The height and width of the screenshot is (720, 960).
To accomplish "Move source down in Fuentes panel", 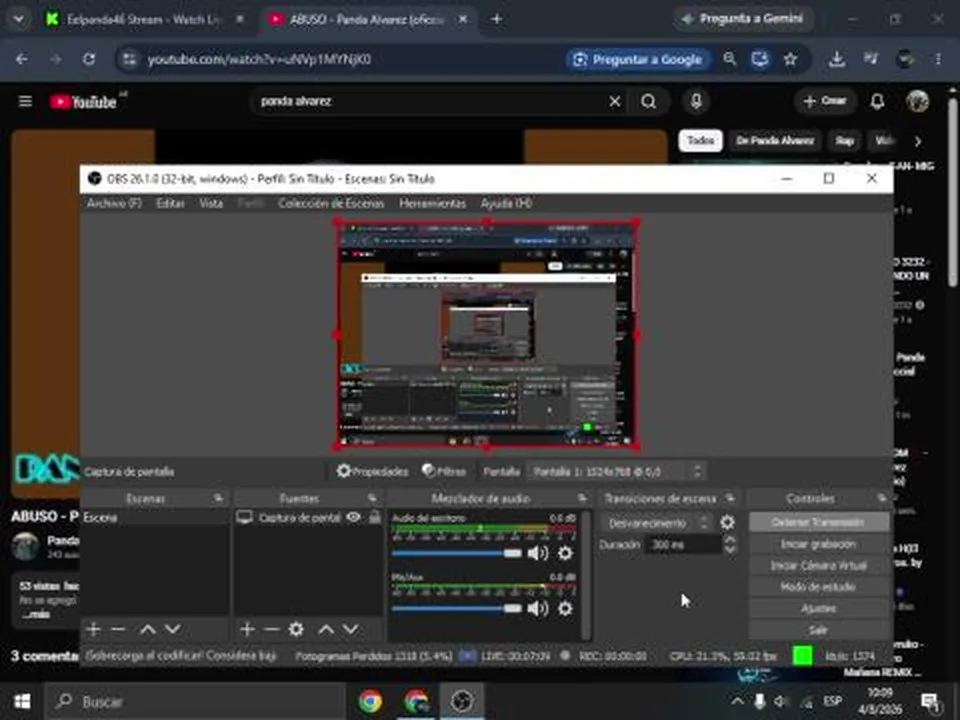I will [350, 629].
